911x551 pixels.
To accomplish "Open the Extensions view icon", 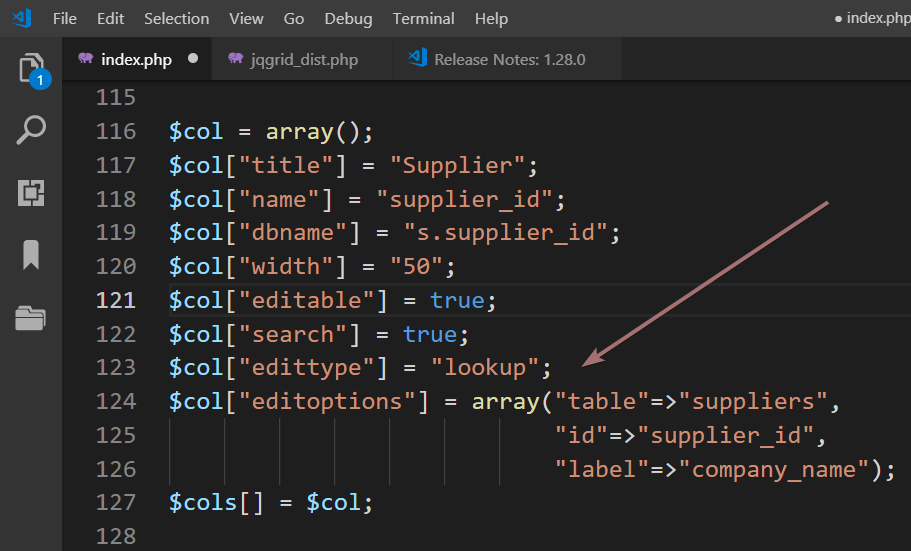I will [31, 193].
